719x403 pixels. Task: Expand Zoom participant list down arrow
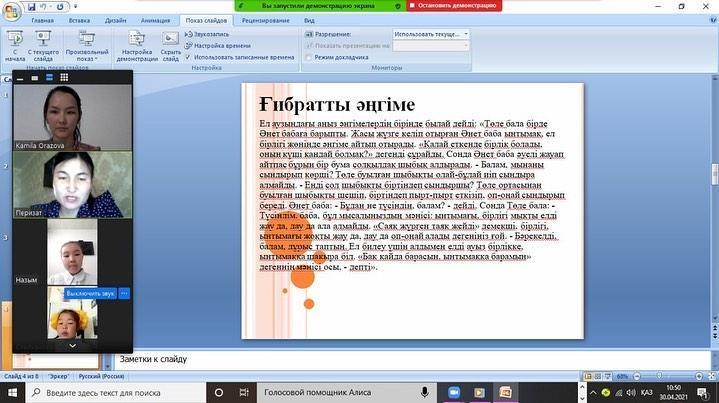(x=72, y=345)
